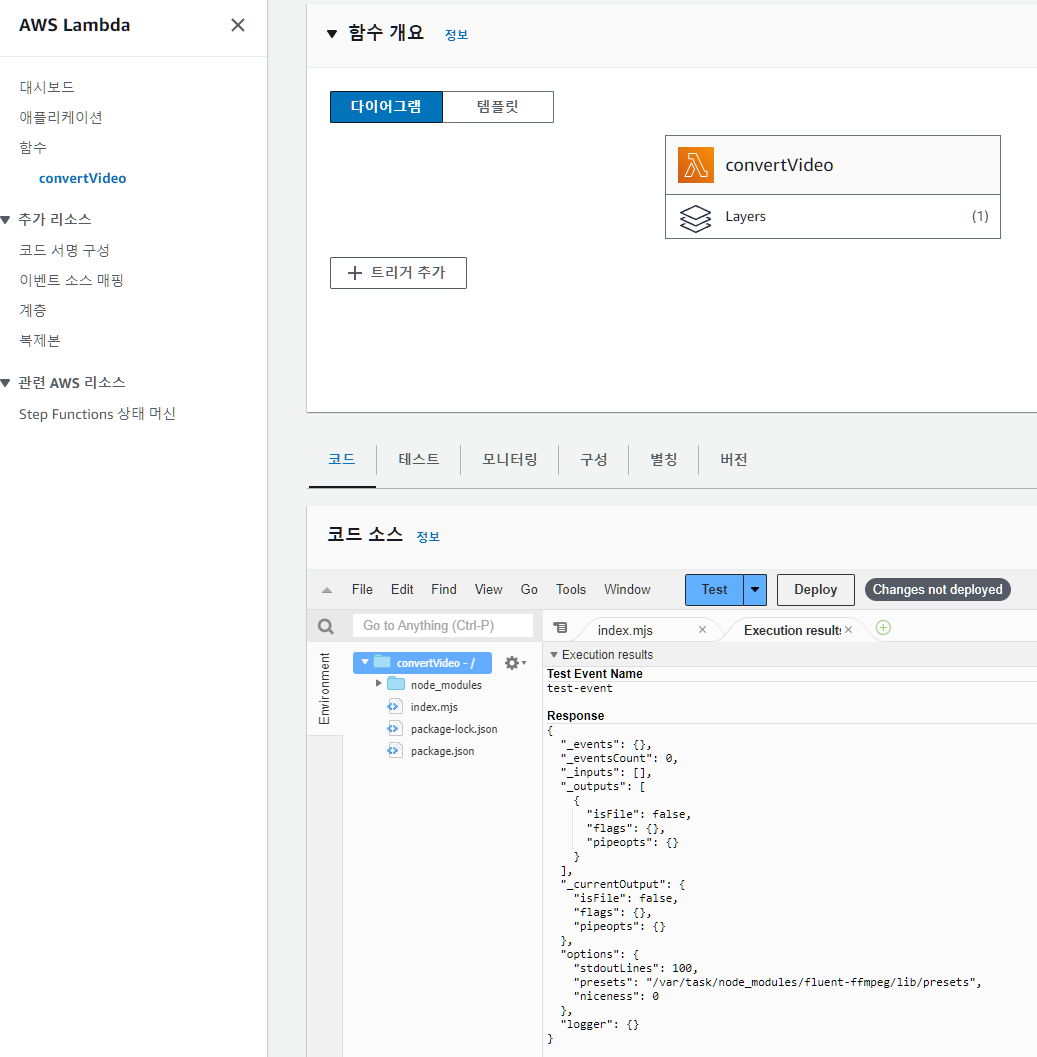
Task: Select the 다이어그램 view toggle
Action: 386,107
